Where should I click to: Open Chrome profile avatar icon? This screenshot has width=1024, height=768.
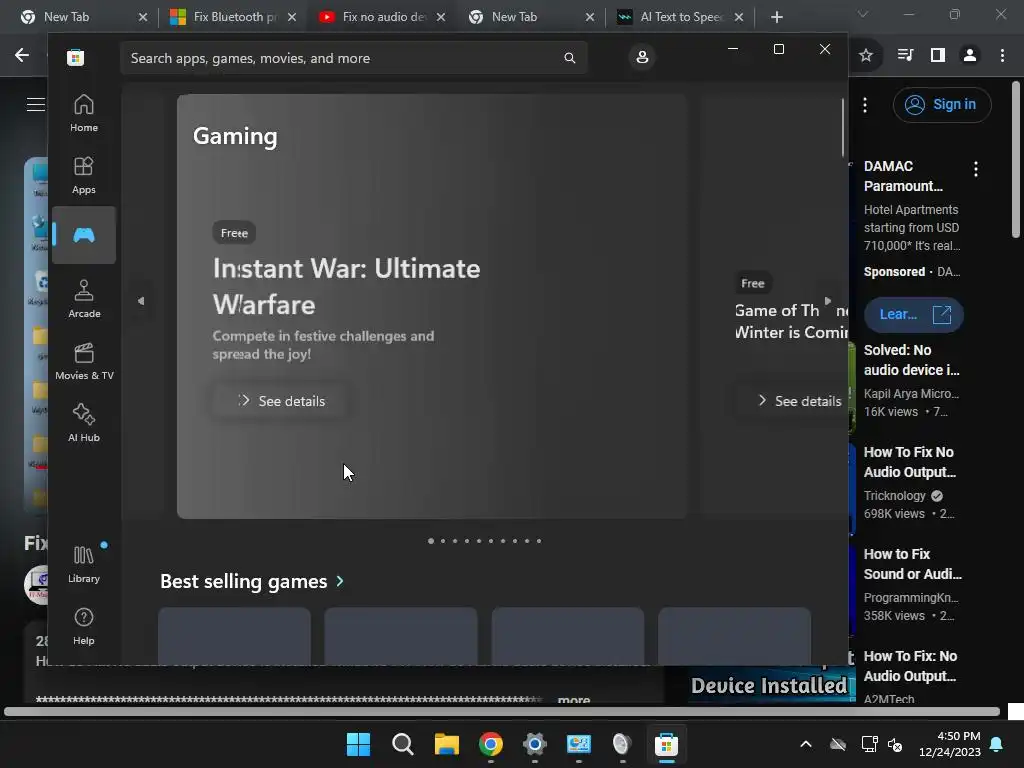coord(970,56)
